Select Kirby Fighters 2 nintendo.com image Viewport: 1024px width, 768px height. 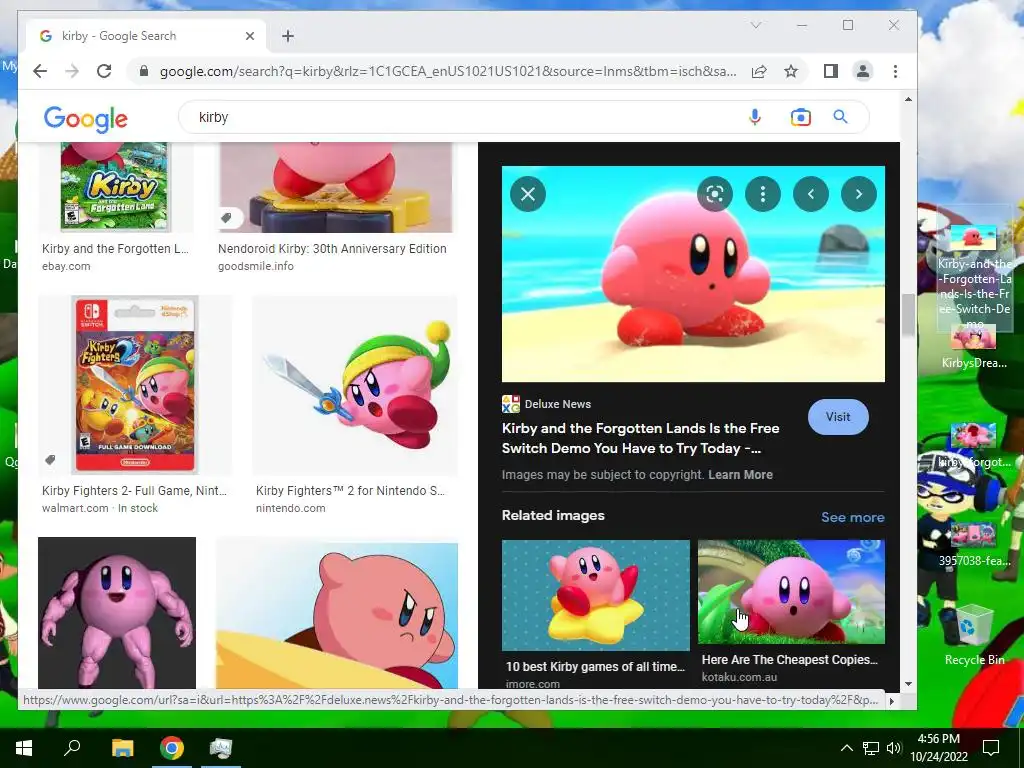[355, 385]
